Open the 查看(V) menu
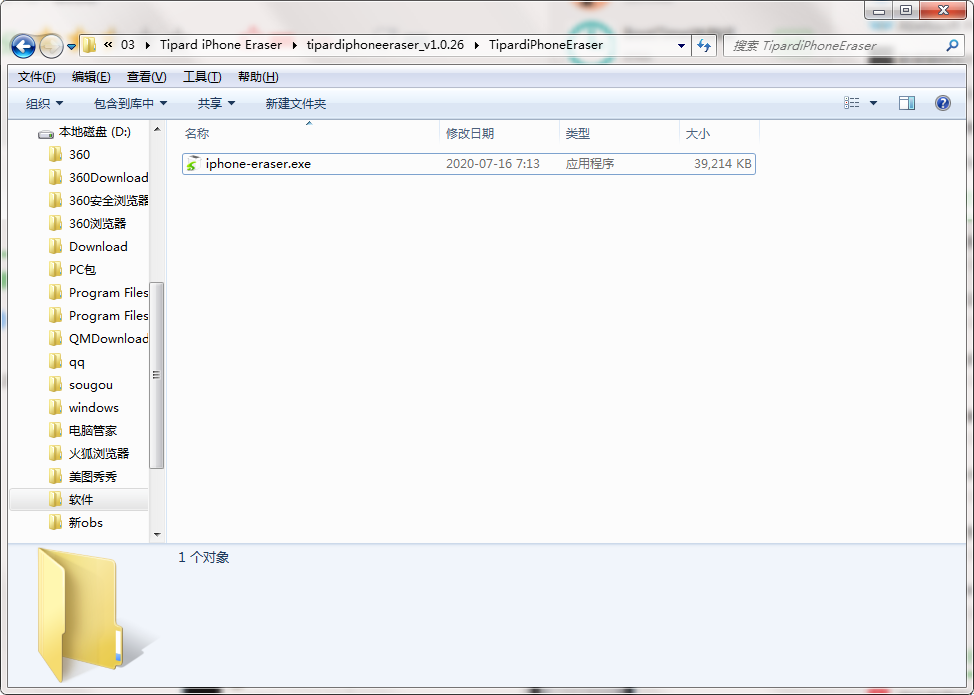This screenshot has height=695, width=974. (147, 77)
